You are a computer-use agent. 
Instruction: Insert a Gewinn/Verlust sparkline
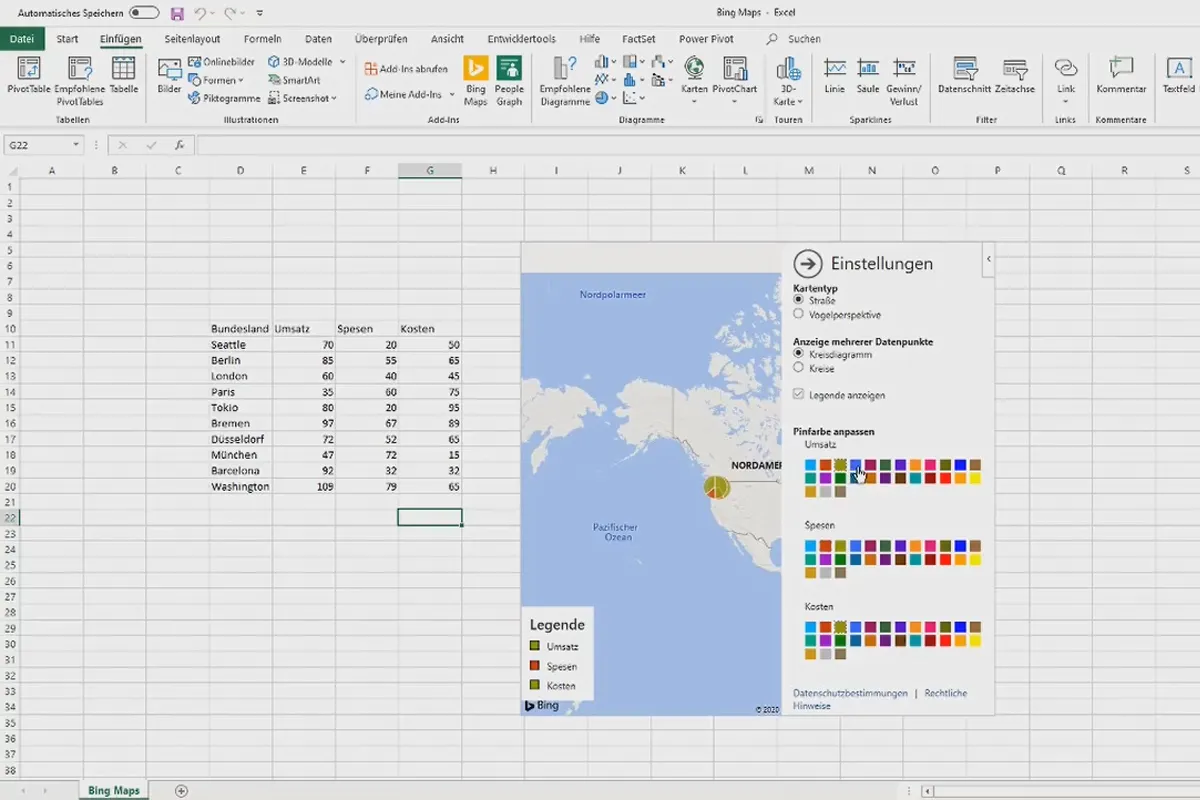904,82
